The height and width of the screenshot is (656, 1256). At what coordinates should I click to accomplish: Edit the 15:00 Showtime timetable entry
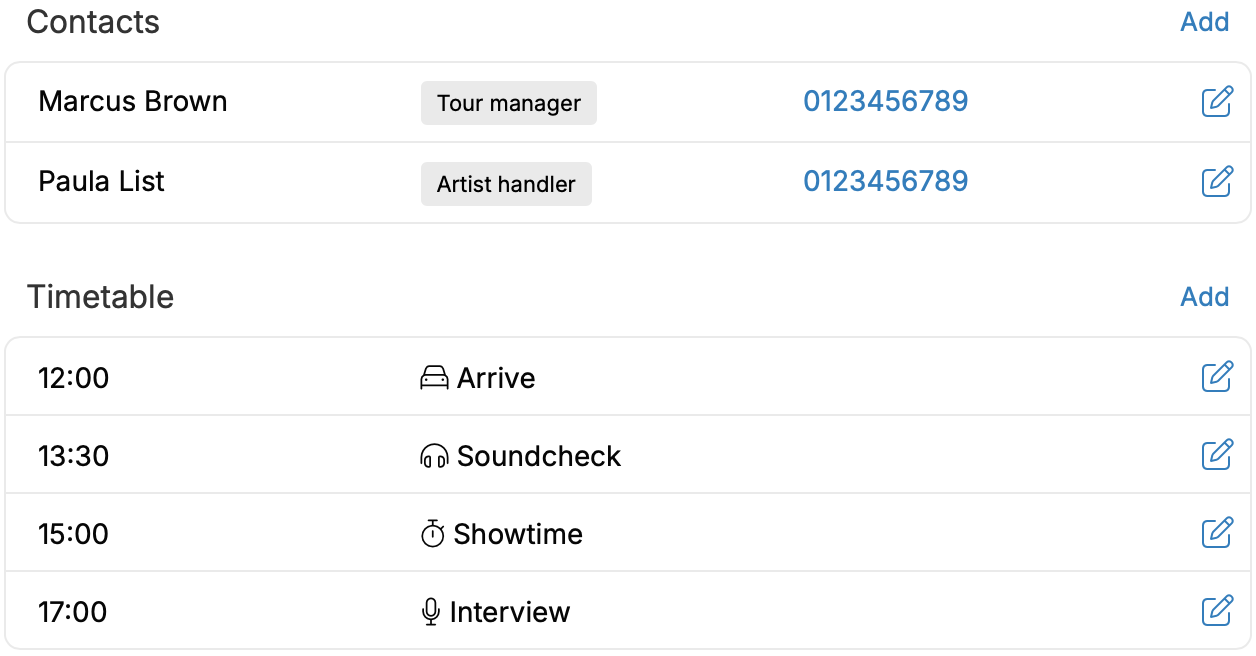click(x=1216, y=533)
